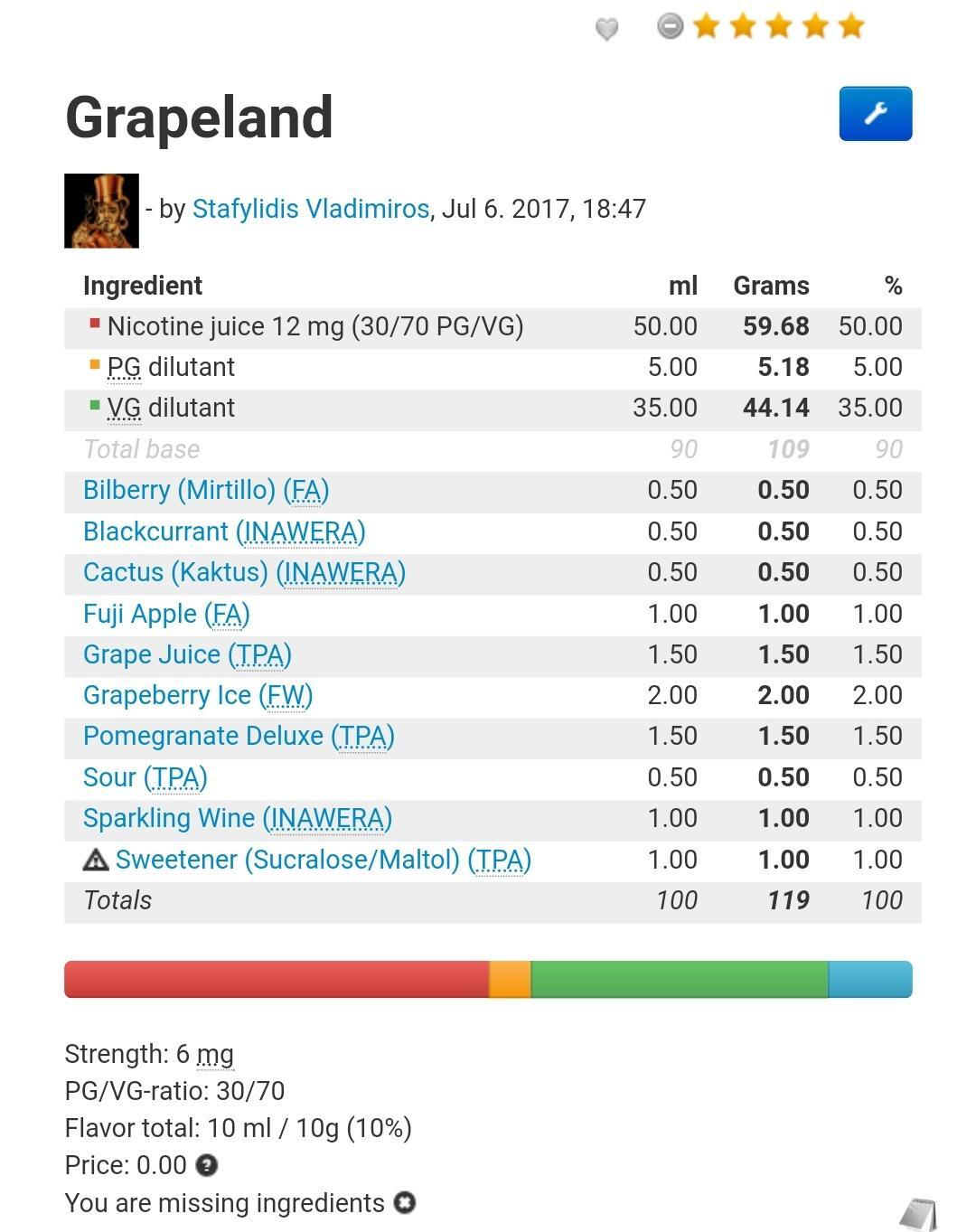Open the notepad icon at bottom right
The image size is (976, 1232).
[919, 1214]
